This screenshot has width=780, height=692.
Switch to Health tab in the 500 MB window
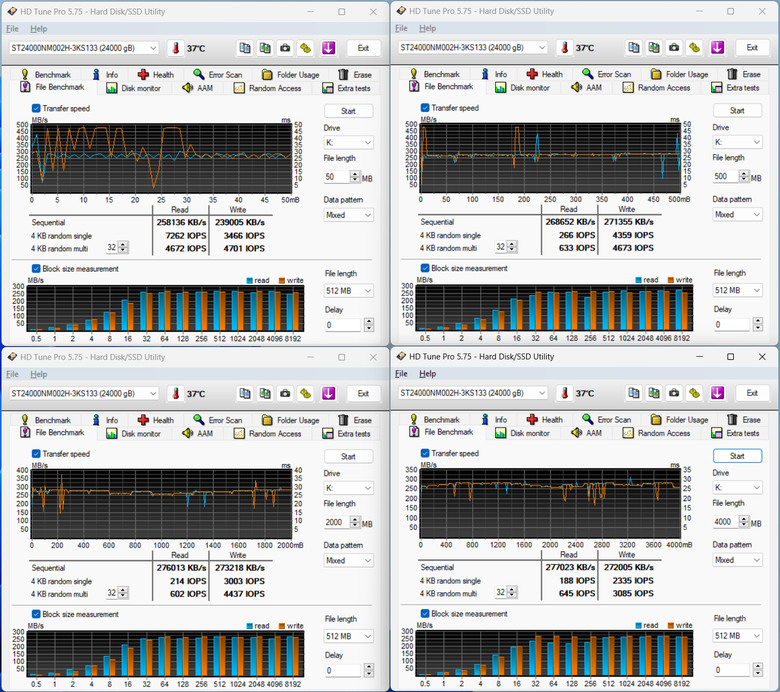pyautogui.click(x=545, y=74)
